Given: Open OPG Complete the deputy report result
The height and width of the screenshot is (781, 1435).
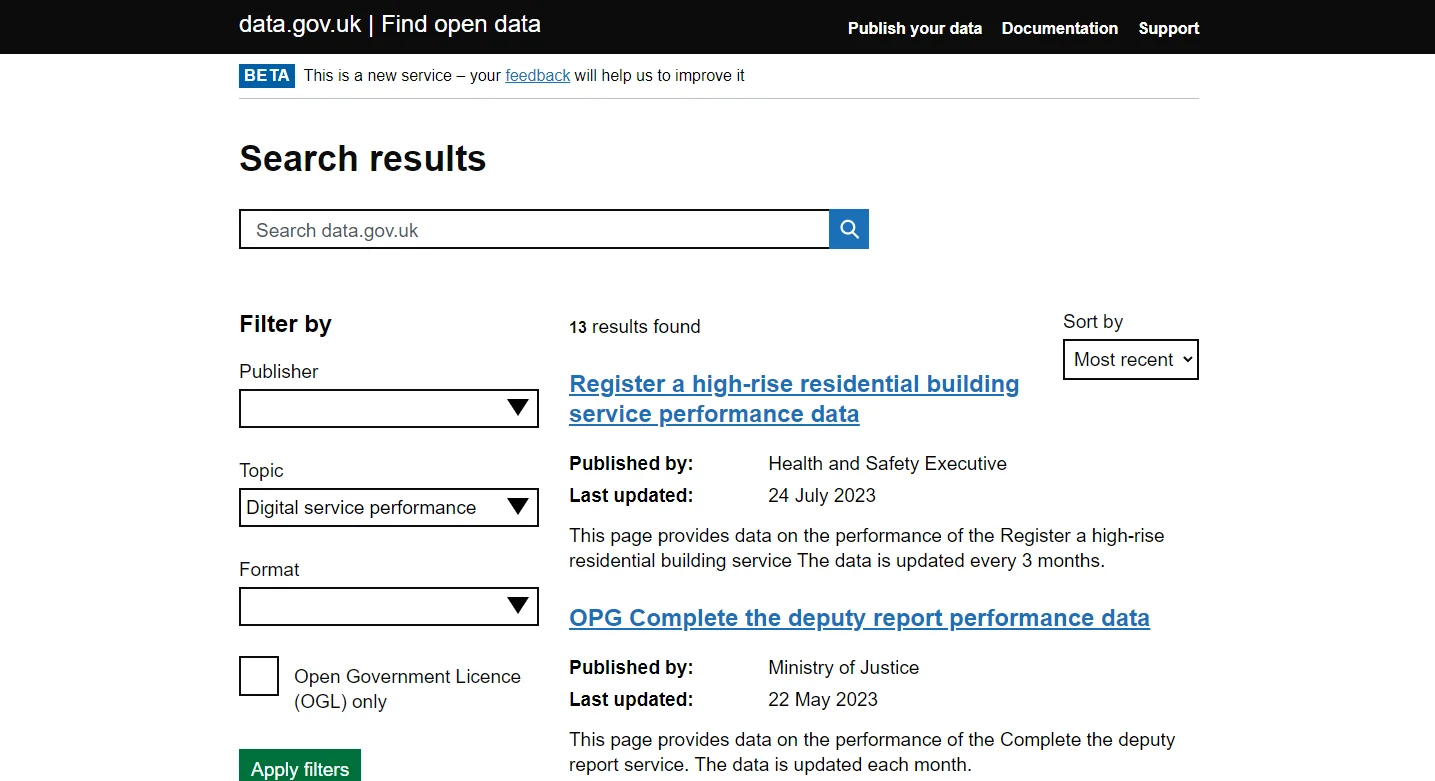Looking at the screenshot, I should tap(859, 617).
